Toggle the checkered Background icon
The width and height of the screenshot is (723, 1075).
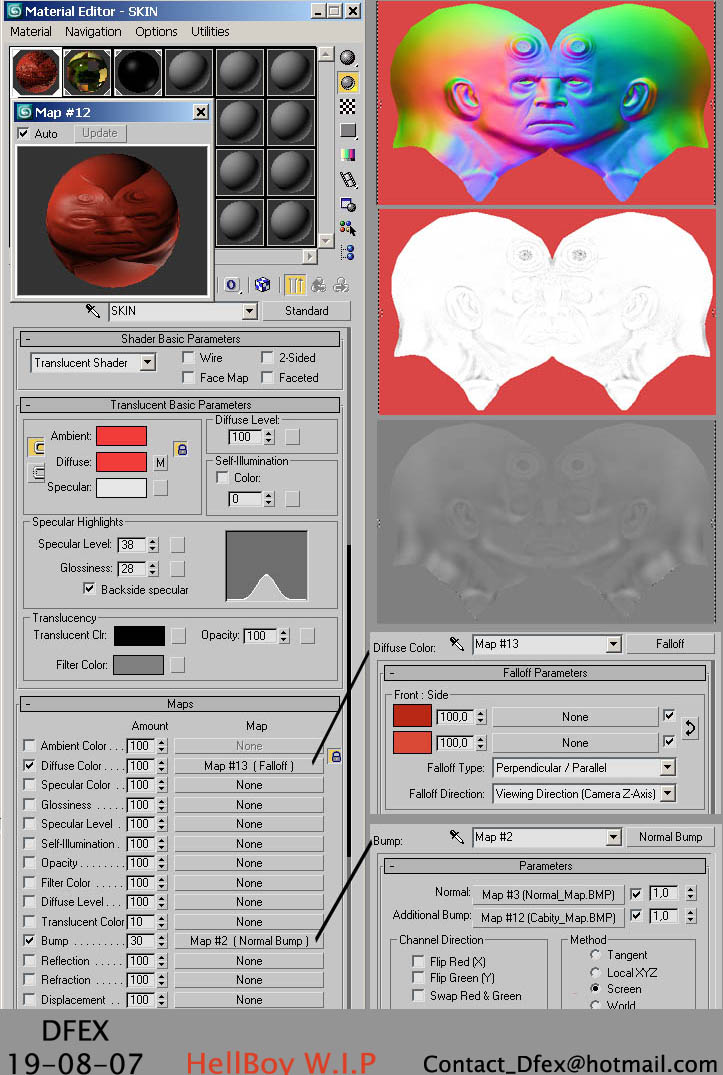click(x=348, y=106)
